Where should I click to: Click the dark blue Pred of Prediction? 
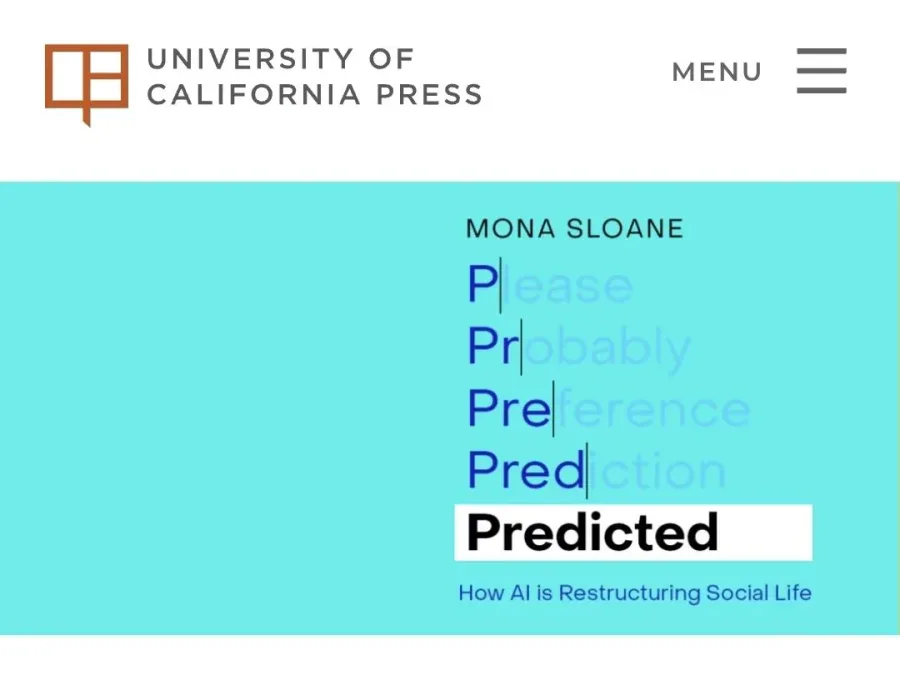point(526,470)
